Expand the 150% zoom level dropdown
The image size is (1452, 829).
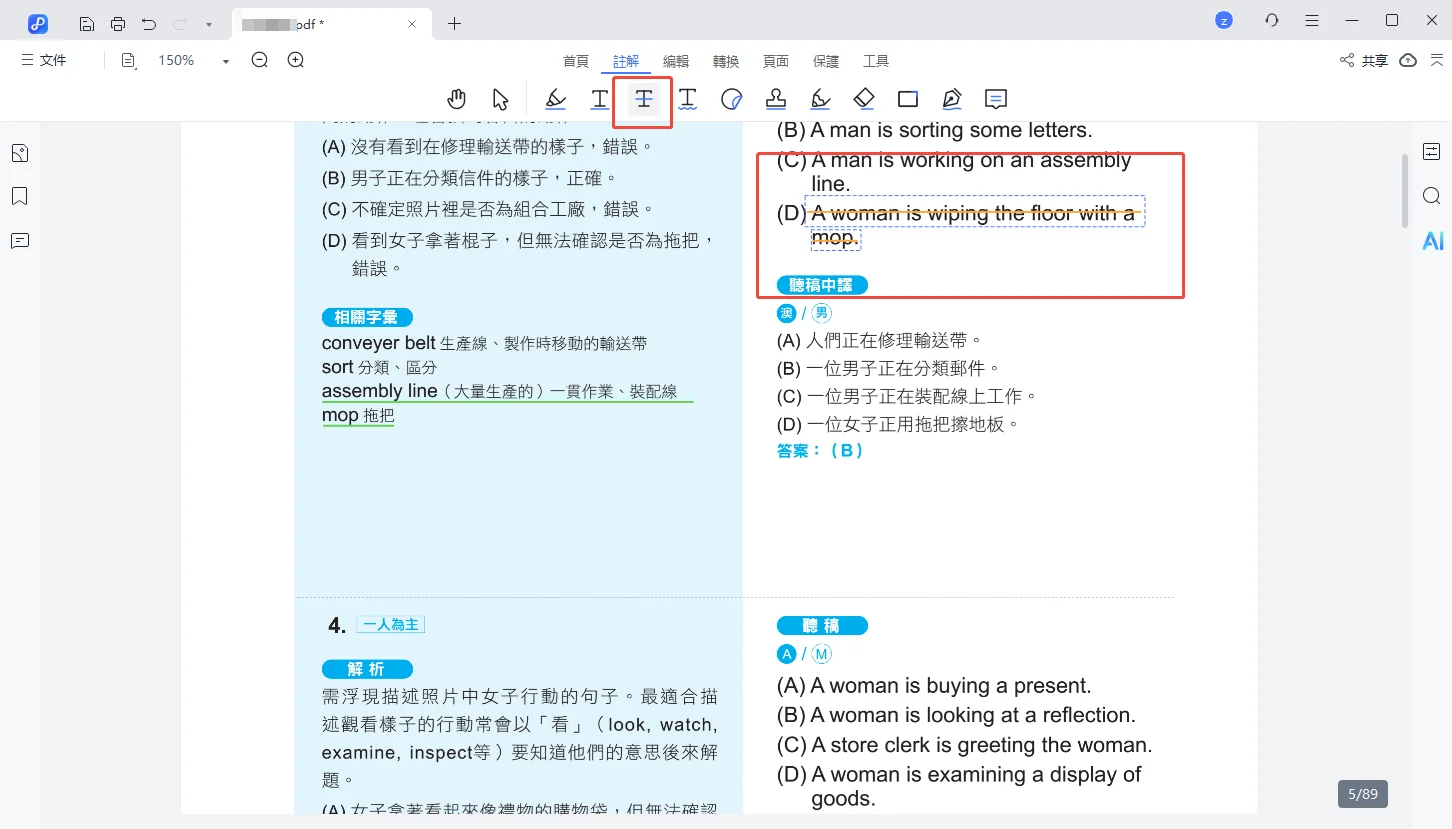pyautogui.click(x=226, y=61)
